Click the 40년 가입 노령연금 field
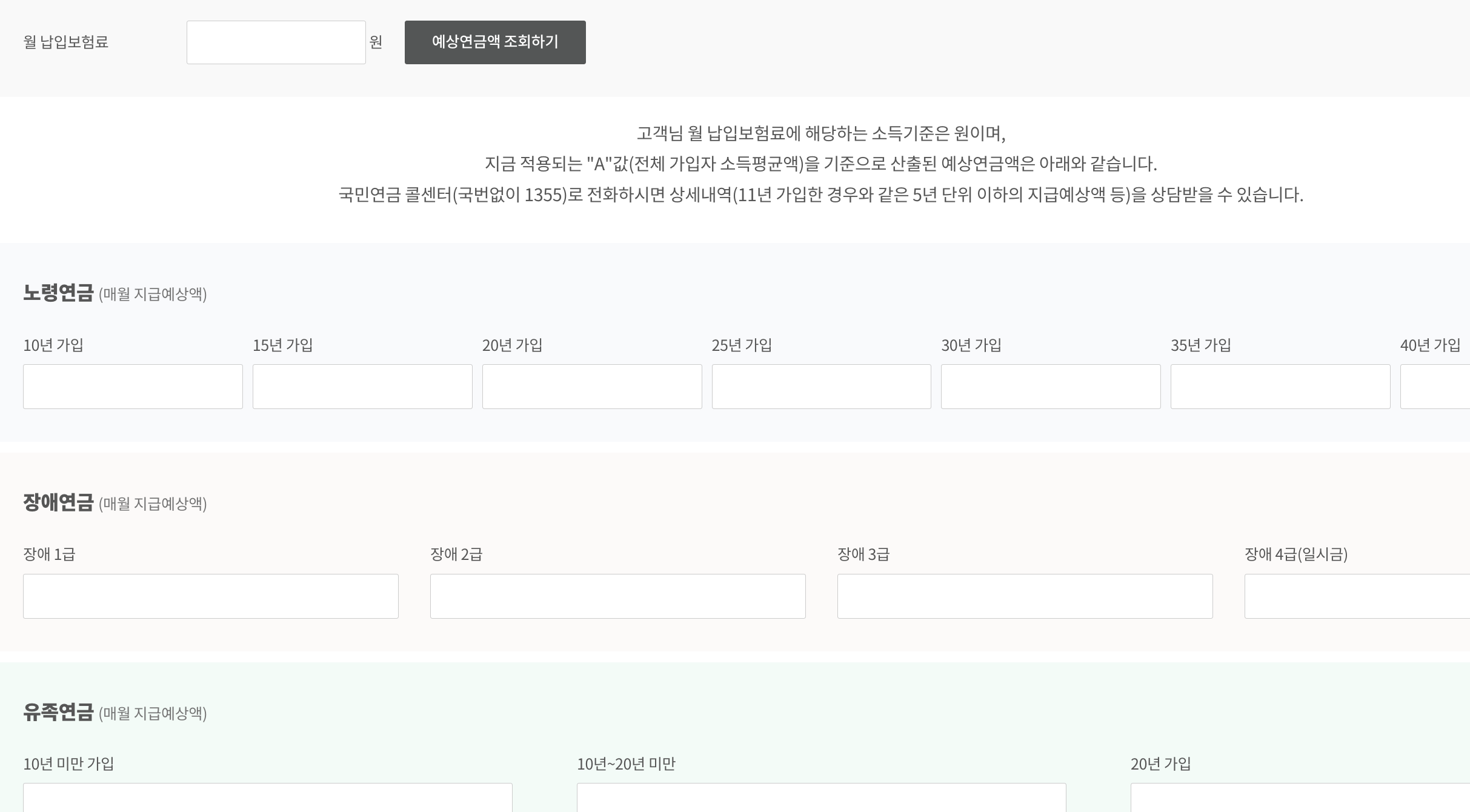Screen dimensions: 1470x812 click(x=1435, y=387)
